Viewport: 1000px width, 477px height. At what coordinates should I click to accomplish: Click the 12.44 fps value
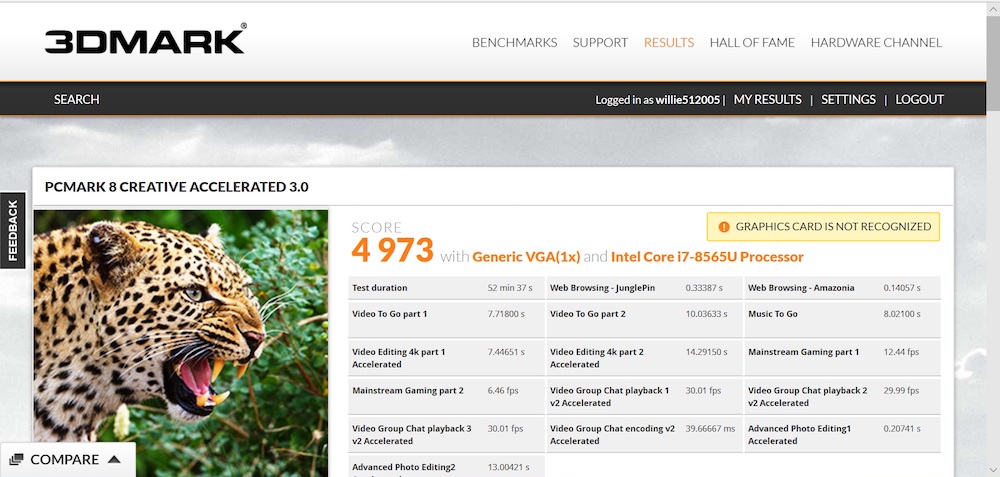point(901,352)
